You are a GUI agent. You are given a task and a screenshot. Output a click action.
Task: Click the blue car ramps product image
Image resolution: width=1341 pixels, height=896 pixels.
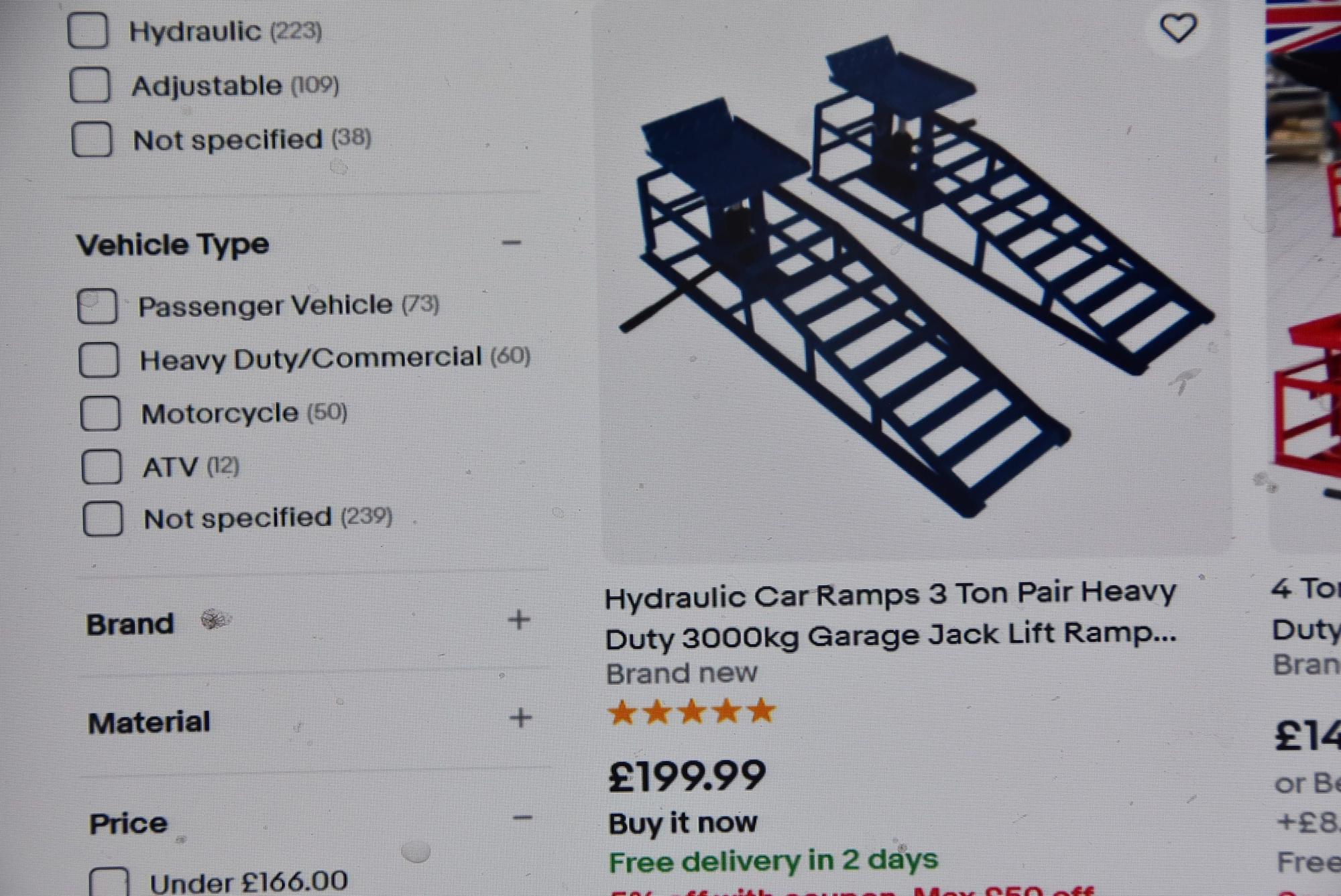pyautogui.click(x=916, y=278)
